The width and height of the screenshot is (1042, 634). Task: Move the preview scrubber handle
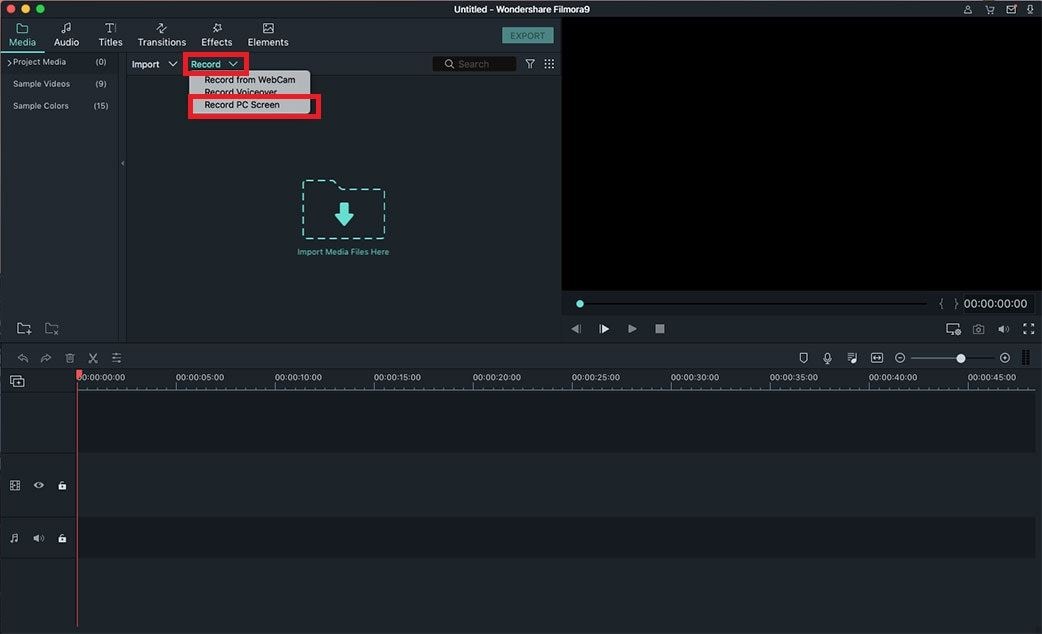(x=580, y=304)
